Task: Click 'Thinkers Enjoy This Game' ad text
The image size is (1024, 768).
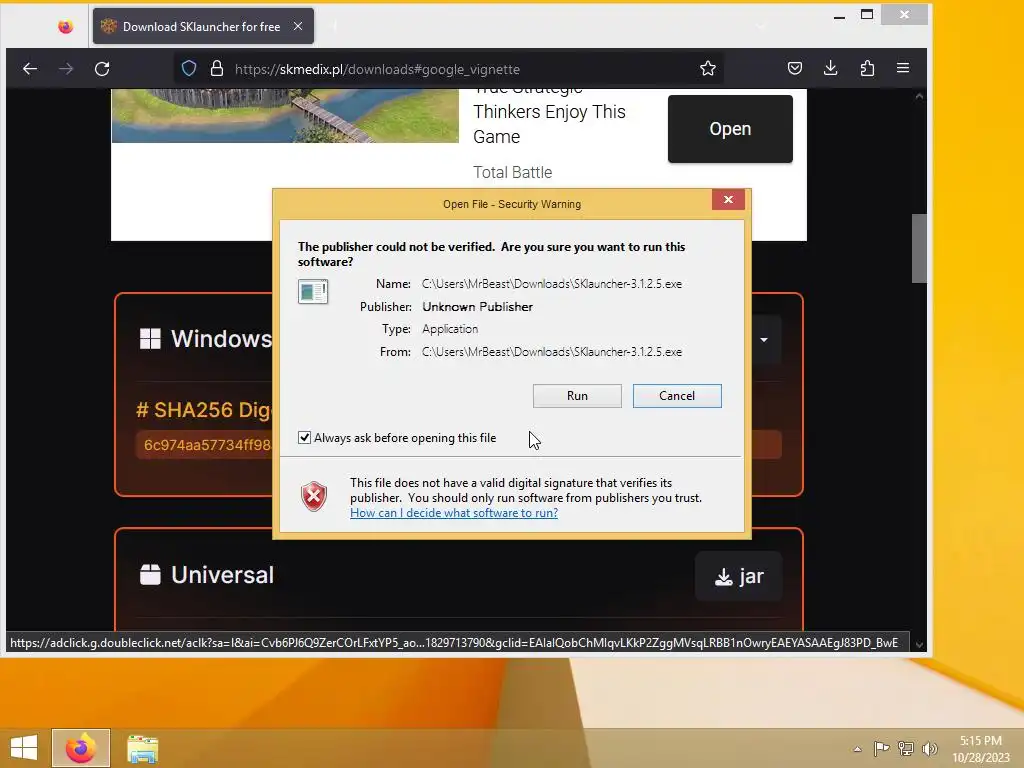Action: 549,124
